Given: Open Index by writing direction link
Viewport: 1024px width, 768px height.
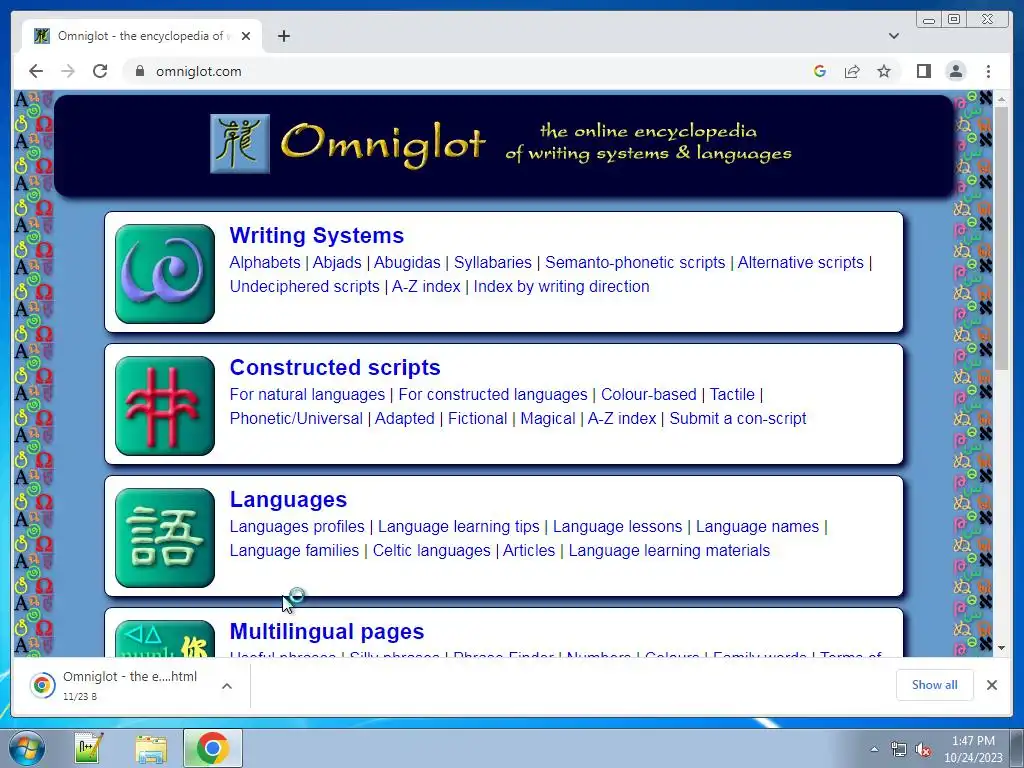Looking at the screenshot, I should click(x=561, y=287).
